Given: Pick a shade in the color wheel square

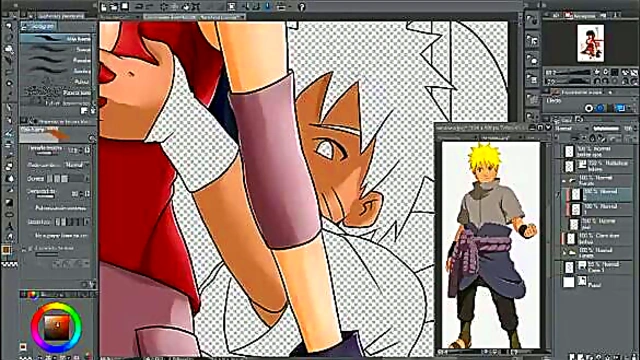Looking at the screenshot, I should (x=57, y=328).
